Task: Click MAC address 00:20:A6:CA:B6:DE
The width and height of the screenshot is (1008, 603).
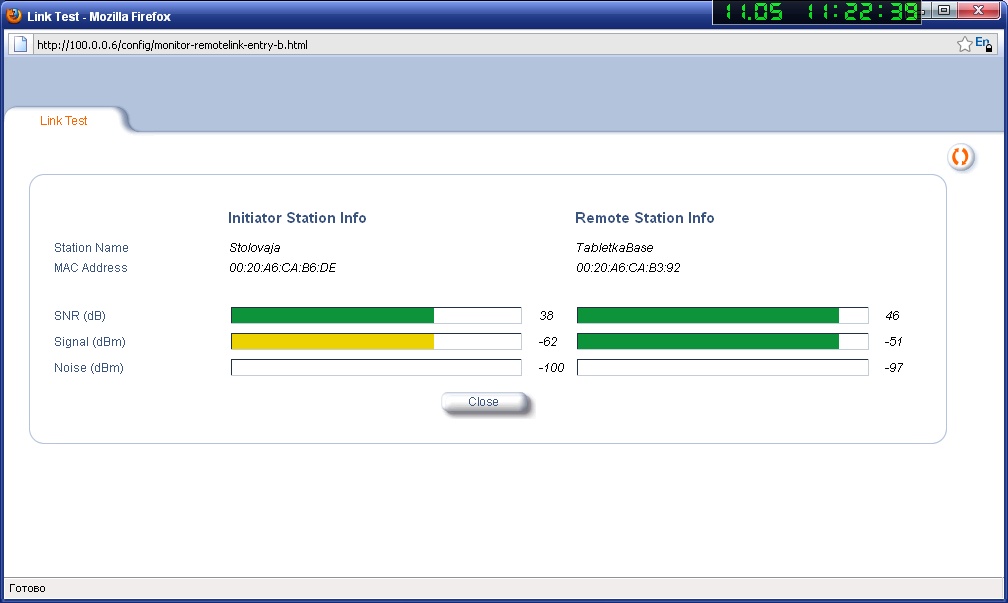Action: pos(282,267)
